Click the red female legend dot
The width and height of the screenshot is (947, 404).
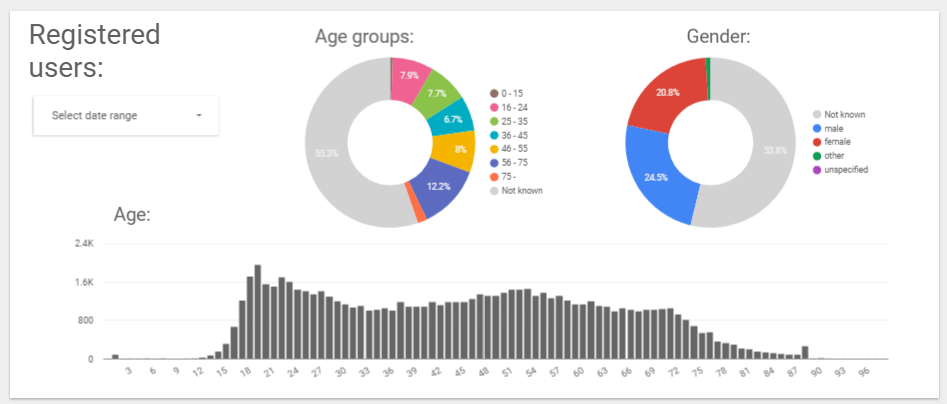(x=817, y=143)
